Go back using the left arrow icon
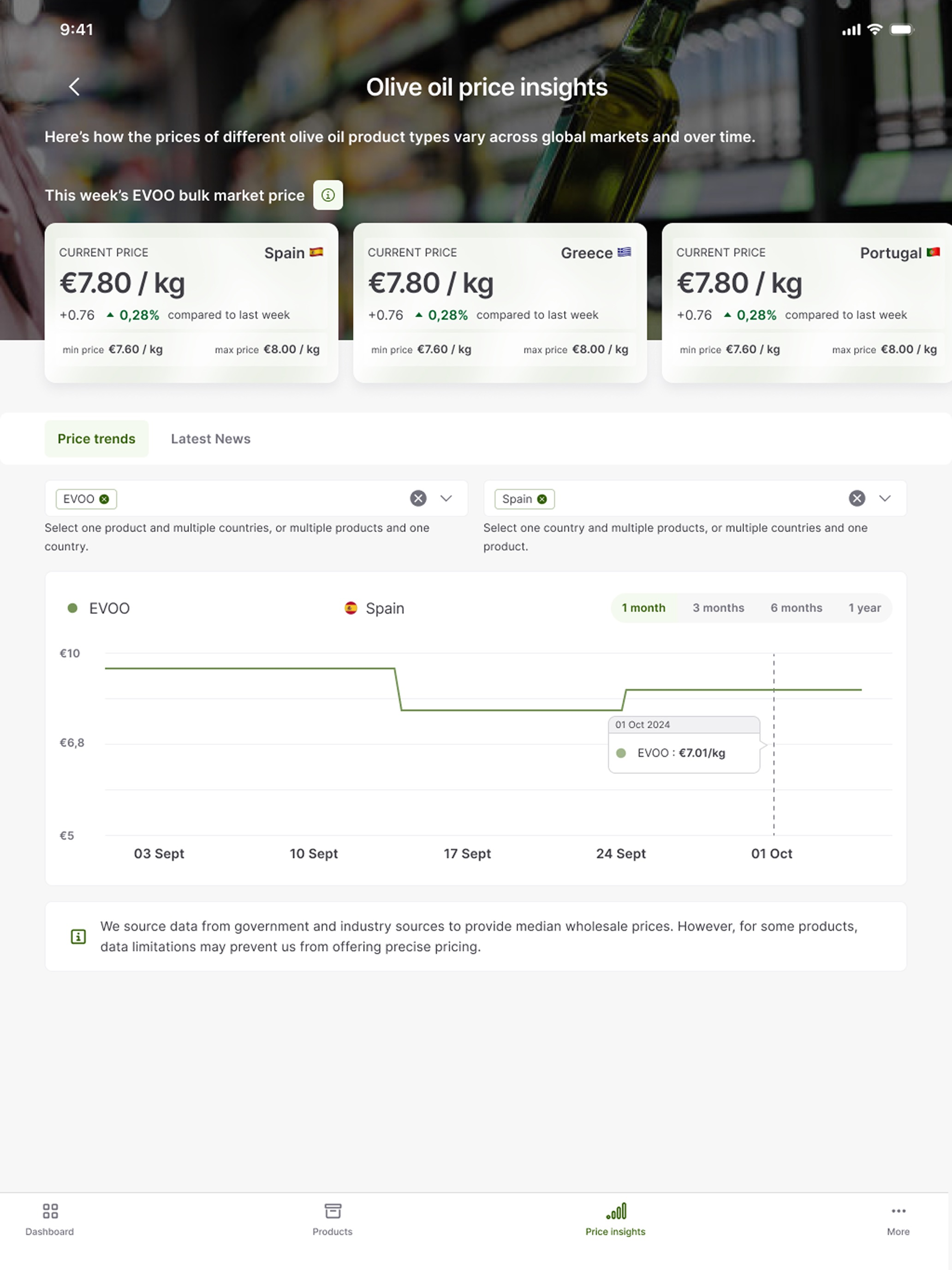Screen dimensions: 952x1270 pos(74,87)
